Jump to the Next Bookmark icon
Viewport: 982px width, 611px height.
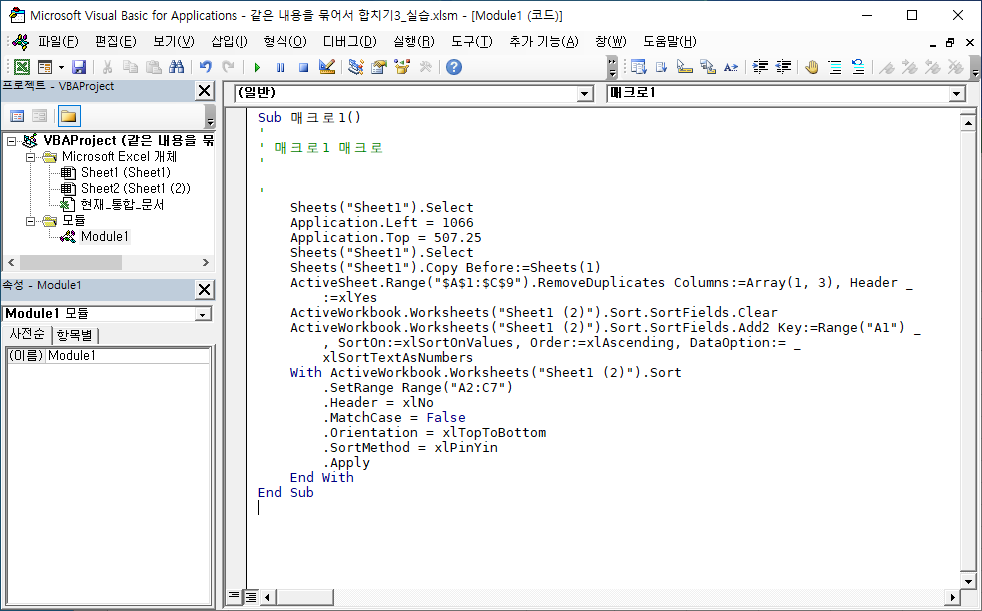coord(909,67)
